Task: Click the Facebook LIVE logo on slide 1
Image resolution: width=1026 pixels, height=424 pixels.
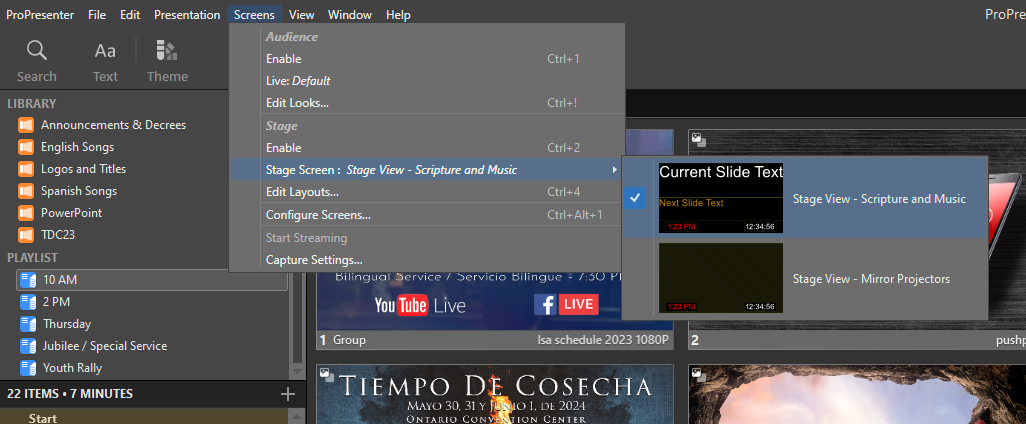Action: 567,304
